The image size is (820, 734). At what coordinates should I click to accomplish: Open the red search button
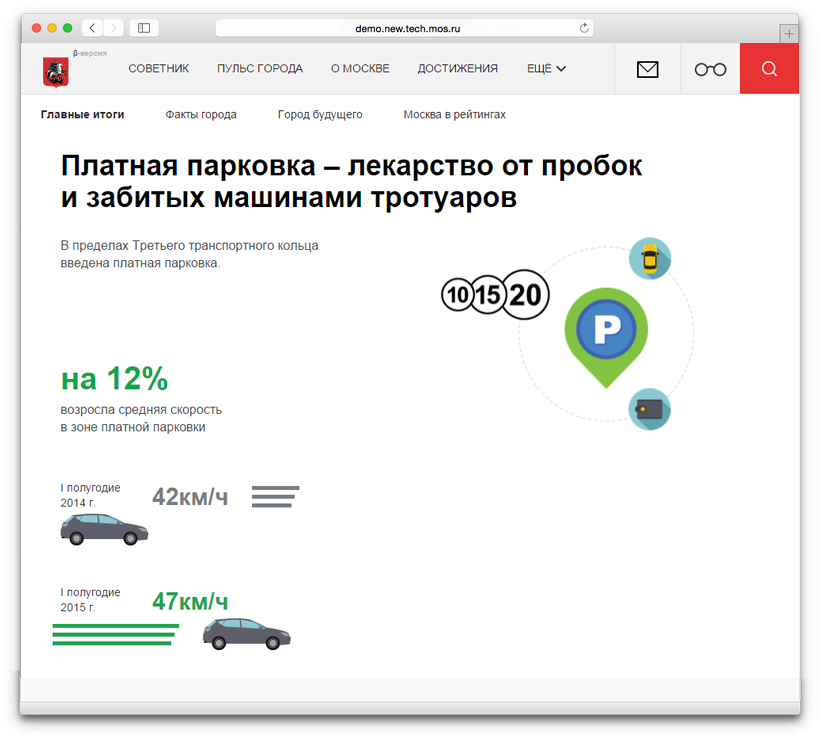tap(769, 68)
